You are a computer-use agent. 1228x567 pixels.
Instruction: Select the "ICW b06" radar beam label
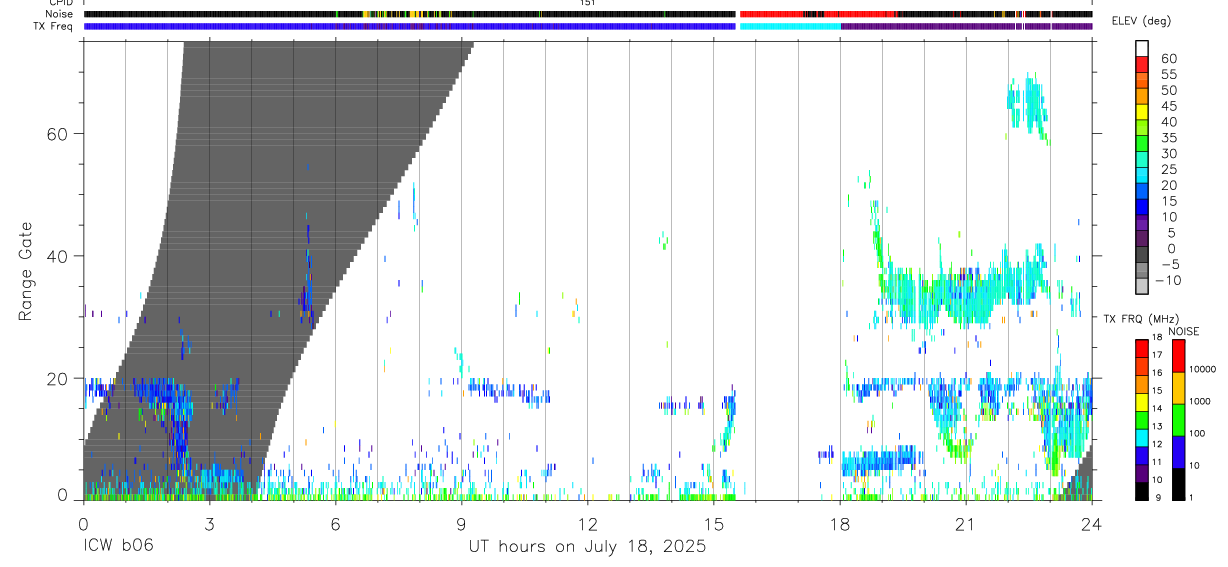(118, 546)
